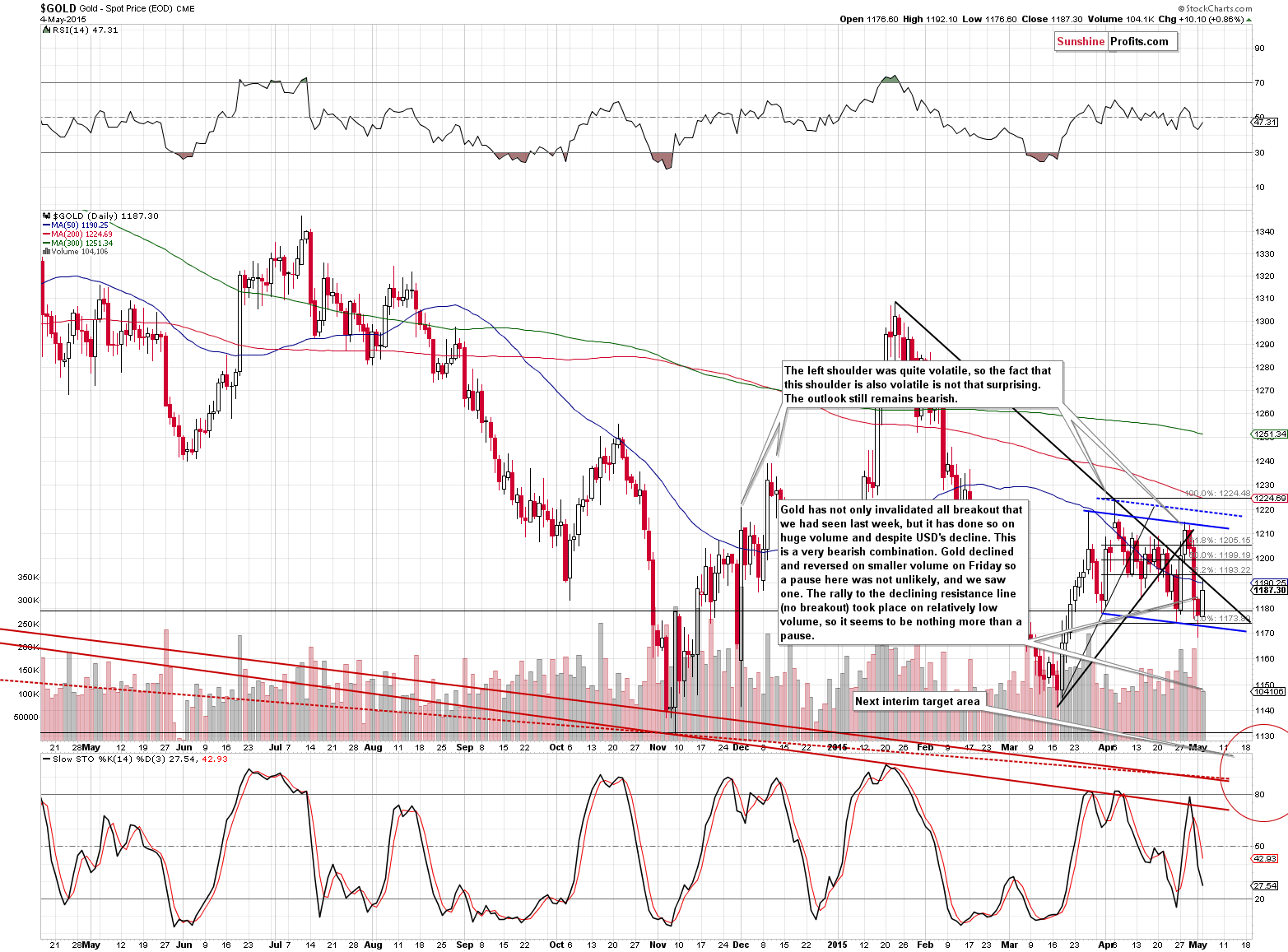
Task: Click the $GOLD ticker symbol title
Action: click(x=58, y=8)
